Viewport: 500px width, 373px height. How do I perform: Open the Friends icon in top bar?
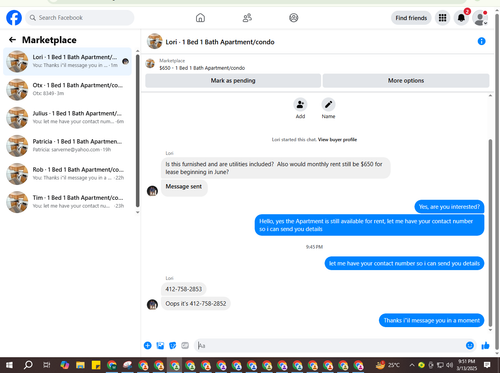(x=247, y=18)
